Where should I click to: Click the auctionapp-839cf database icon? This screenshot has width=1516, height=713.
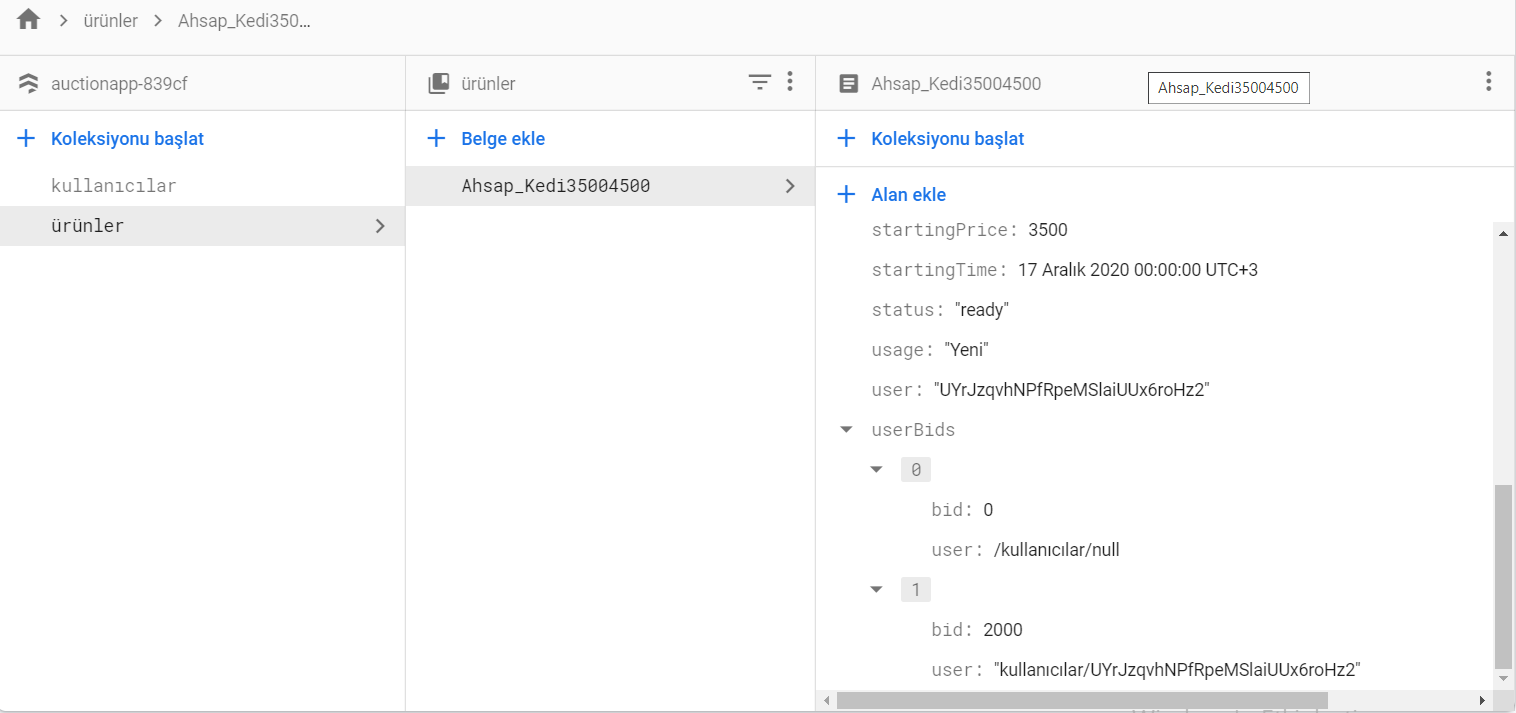pyautogui.click(x=28, y=84)
